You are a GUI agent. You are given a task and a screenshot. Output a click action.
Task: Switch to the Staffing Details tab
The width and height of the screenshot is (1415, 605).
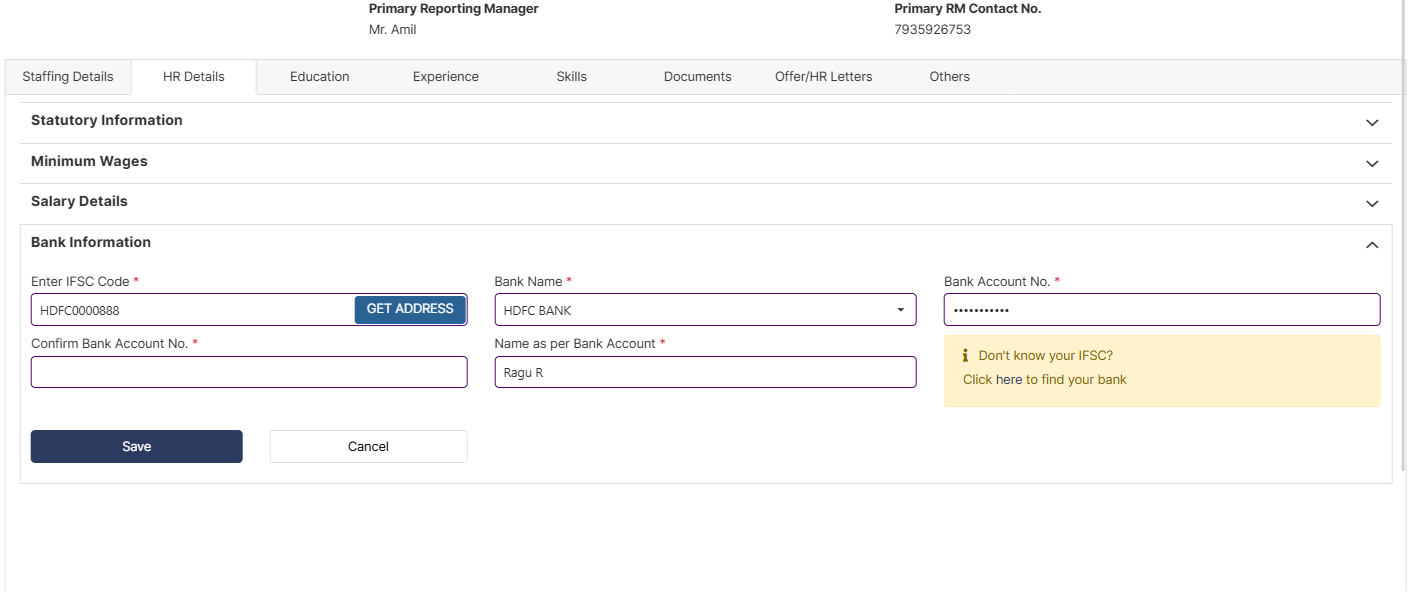point(68,77)
